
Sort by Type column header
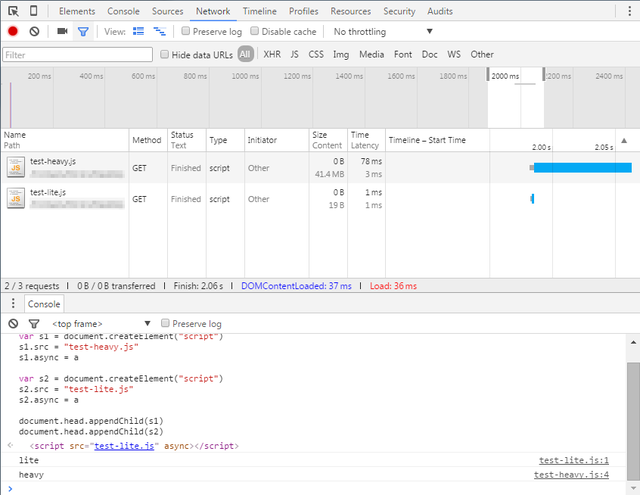click(225, 140)
